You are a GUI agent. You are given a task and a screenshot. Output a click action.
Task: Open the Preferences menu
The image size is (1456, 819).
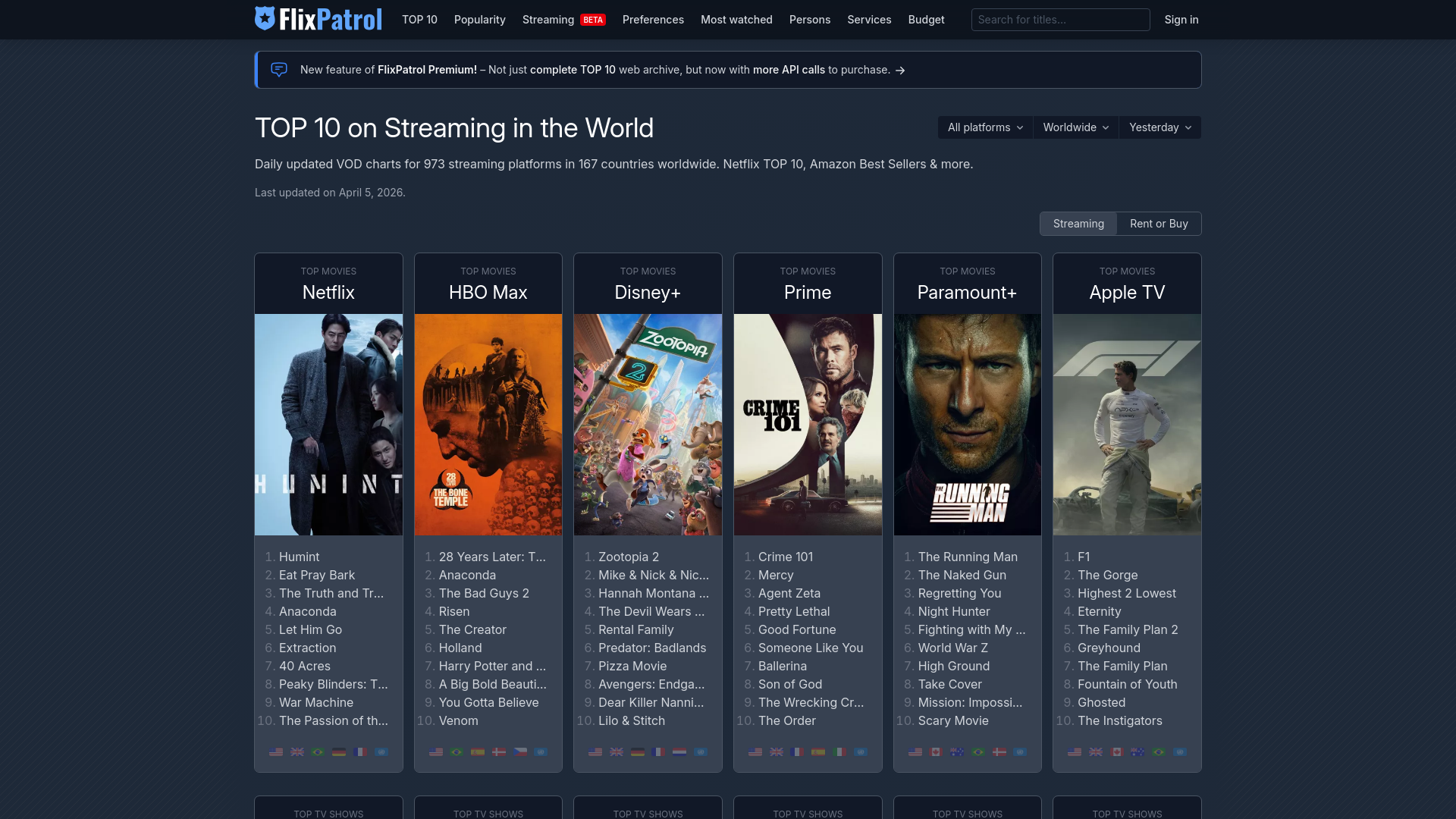[x=653, y=20]
